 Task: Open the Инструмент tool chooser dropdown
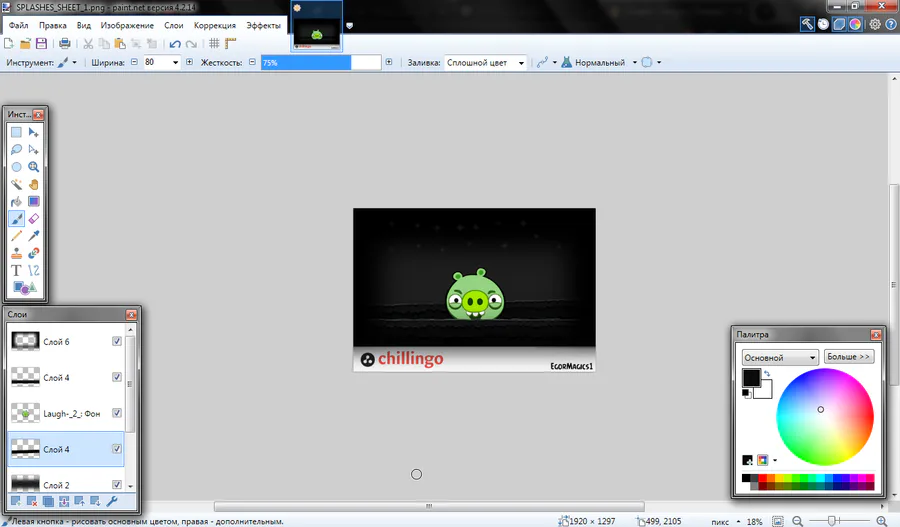[x=68, y=62]
